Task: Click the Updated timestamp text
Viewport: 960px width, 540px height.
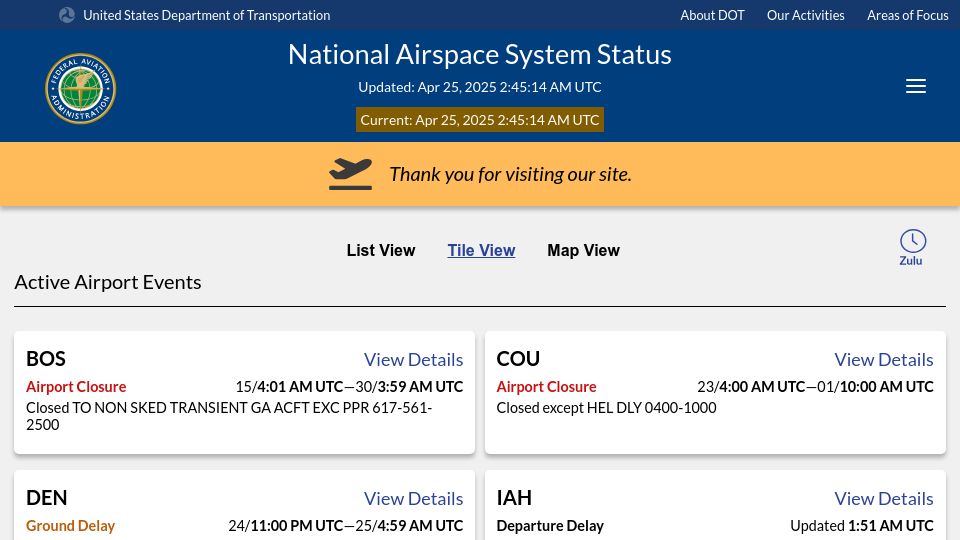Action: pyautogui.click(x=480, y=87)
